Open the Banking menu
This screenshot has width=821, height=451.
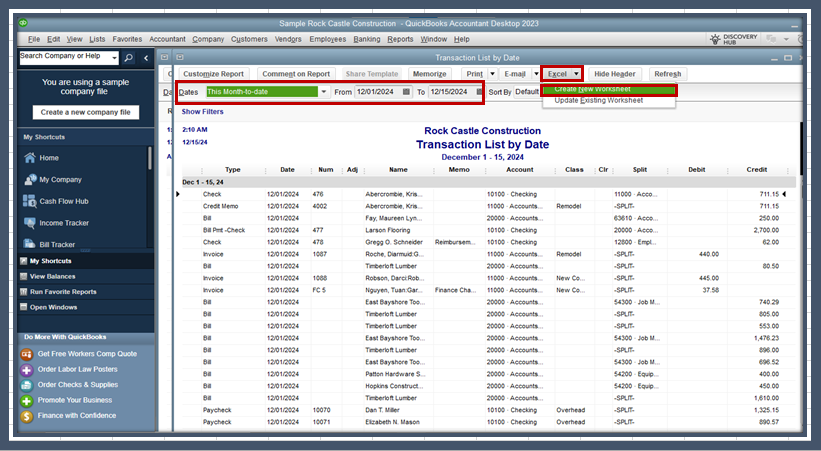coord(367,39)
